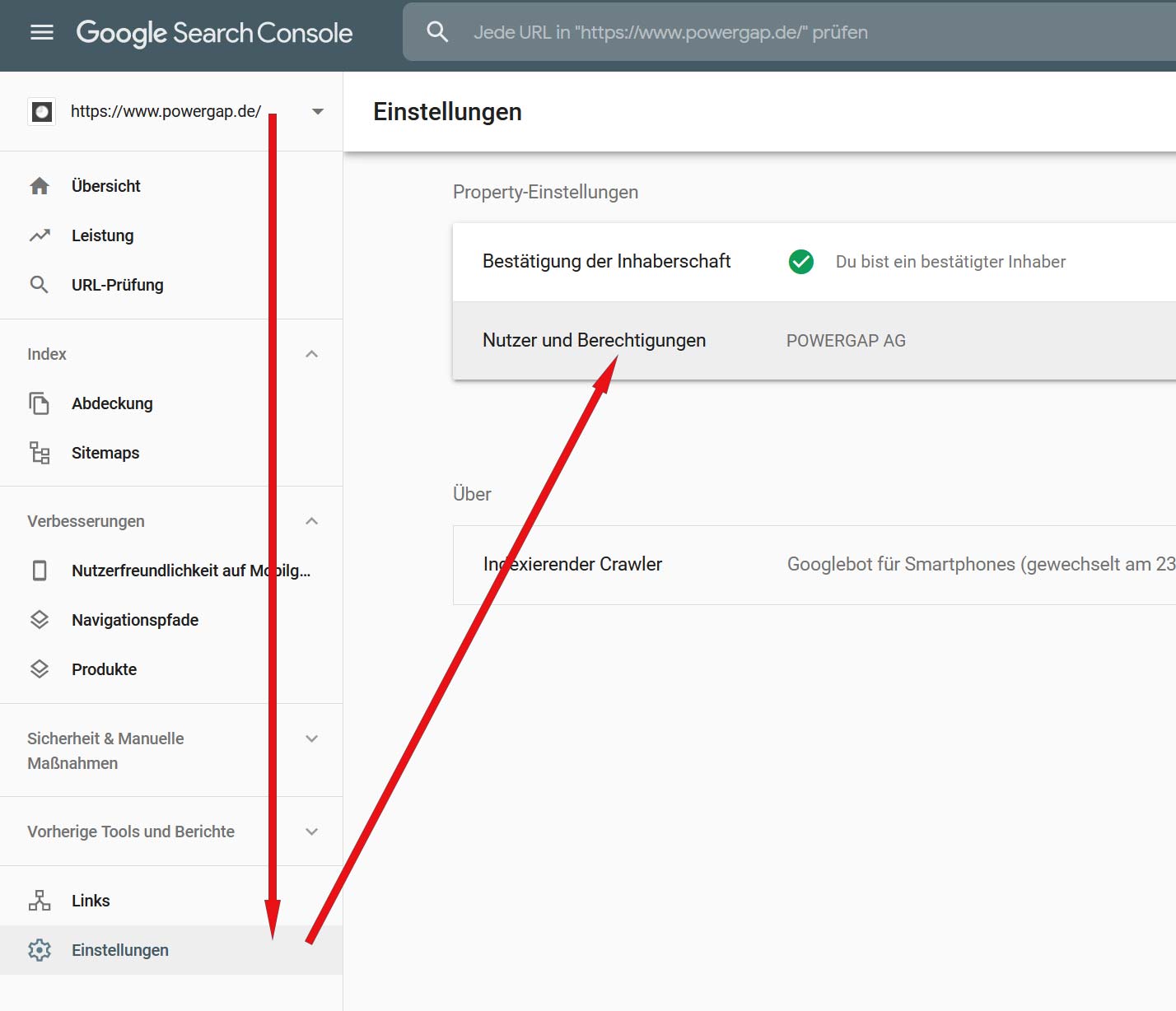Click the mobile usability phone icon
The width and height of the screenshot is (1176, 1011).
coord(40,571)
